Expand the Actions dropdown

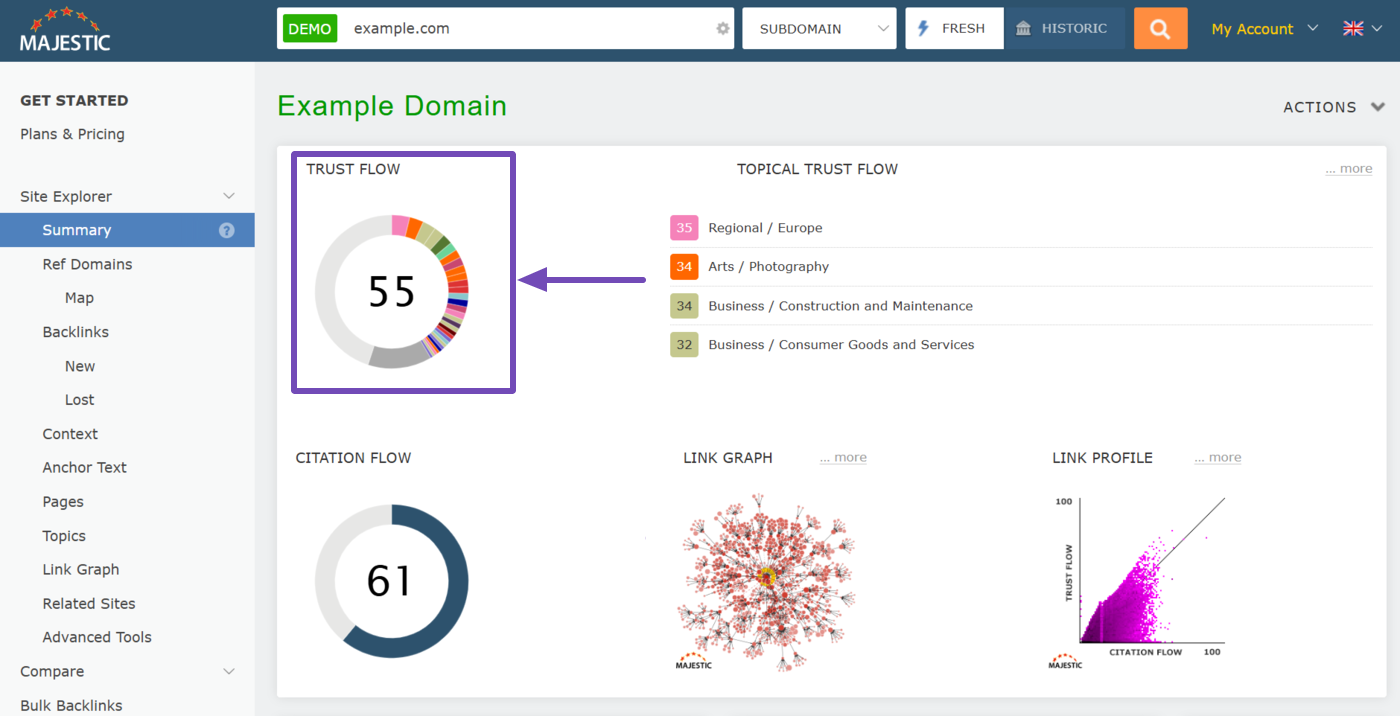click(x=1334, y=107)
